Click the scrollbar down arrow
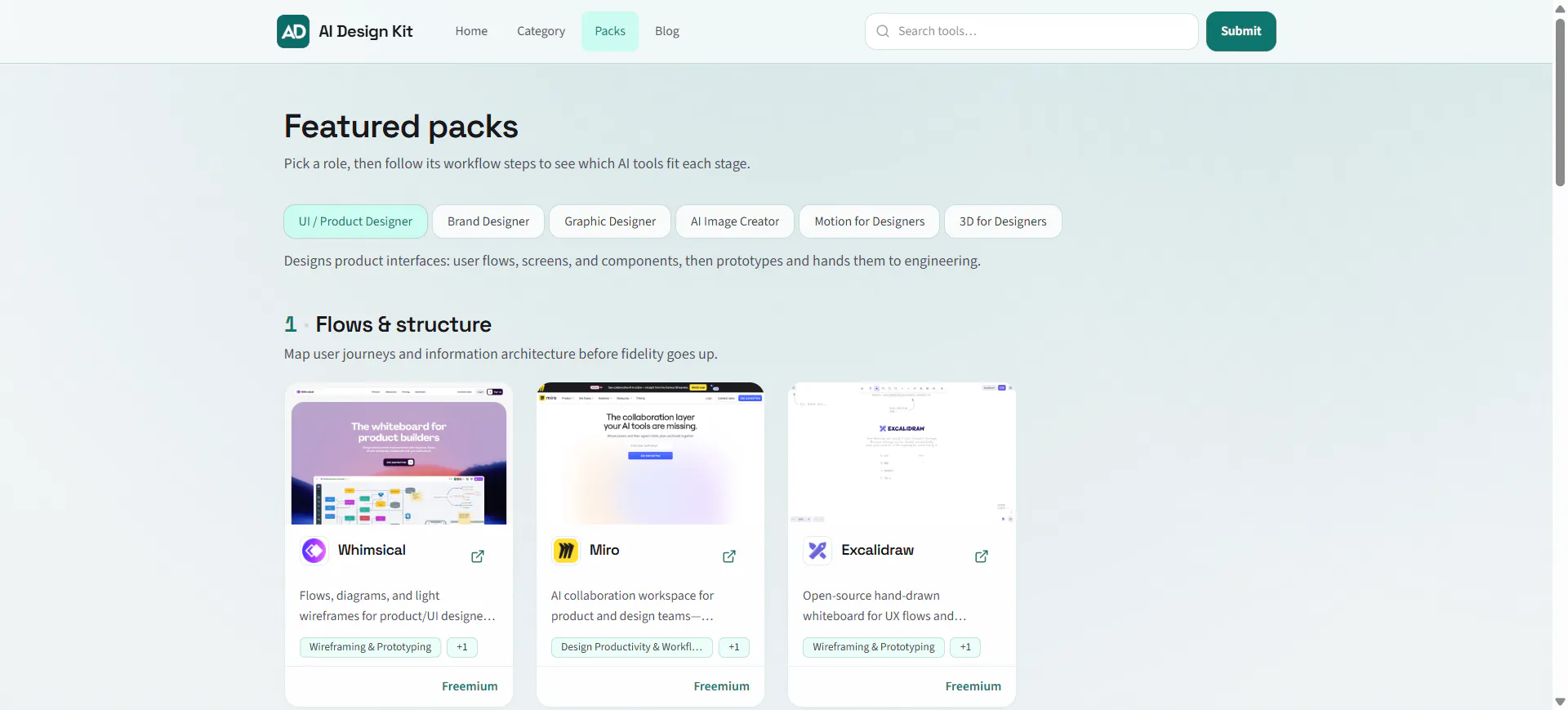1568x710 pixels. click(1560, 702)
